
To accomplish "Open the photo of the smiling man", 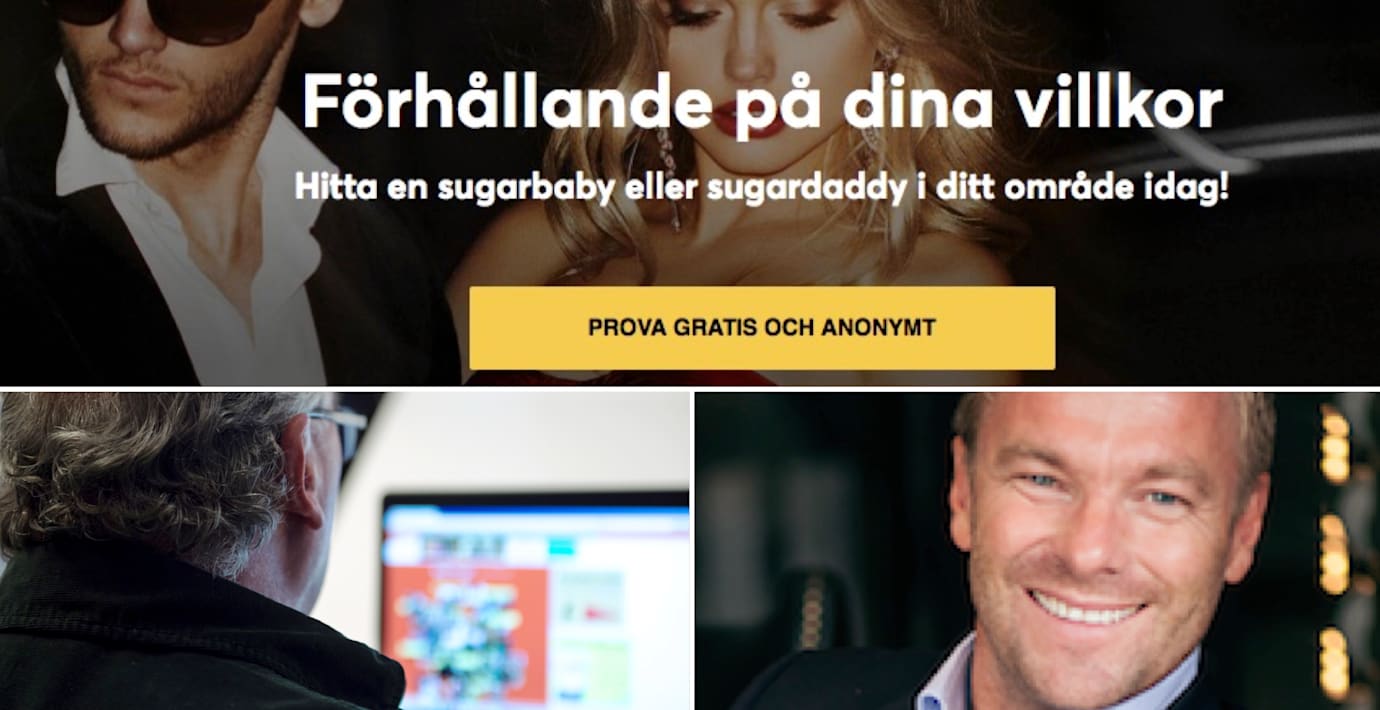I will 1037,551.
